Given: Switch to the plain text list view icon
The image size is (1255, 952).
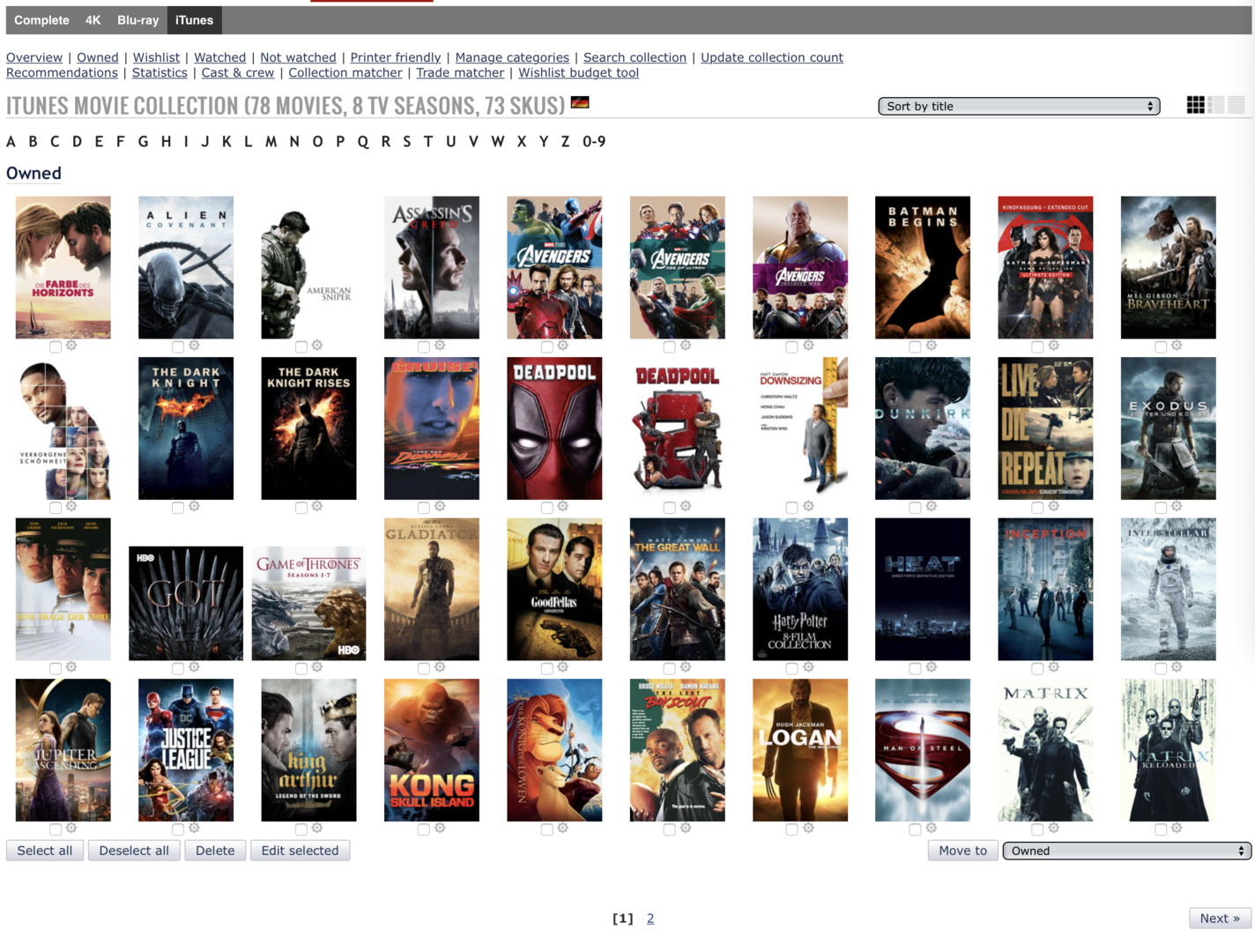Looking at the screenshot, I should click(x=1236, y=105).
